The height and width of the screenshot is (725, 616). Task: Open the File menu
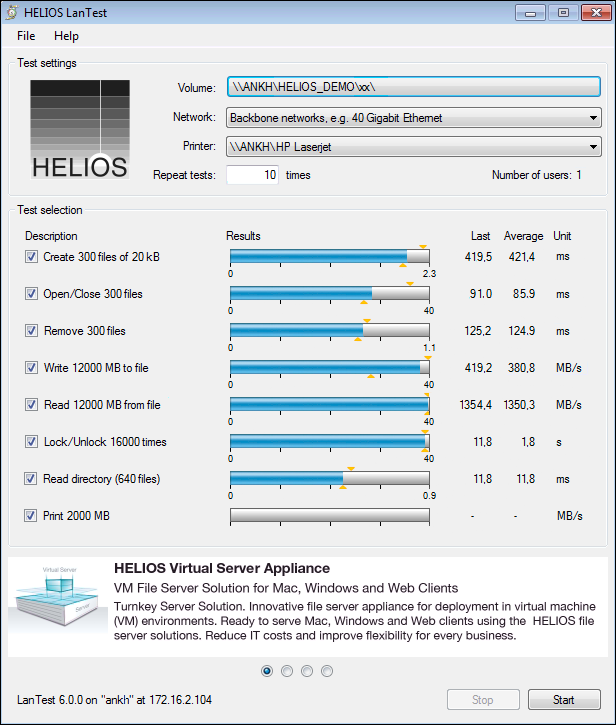pyautogui.click(x=26, y=36)
